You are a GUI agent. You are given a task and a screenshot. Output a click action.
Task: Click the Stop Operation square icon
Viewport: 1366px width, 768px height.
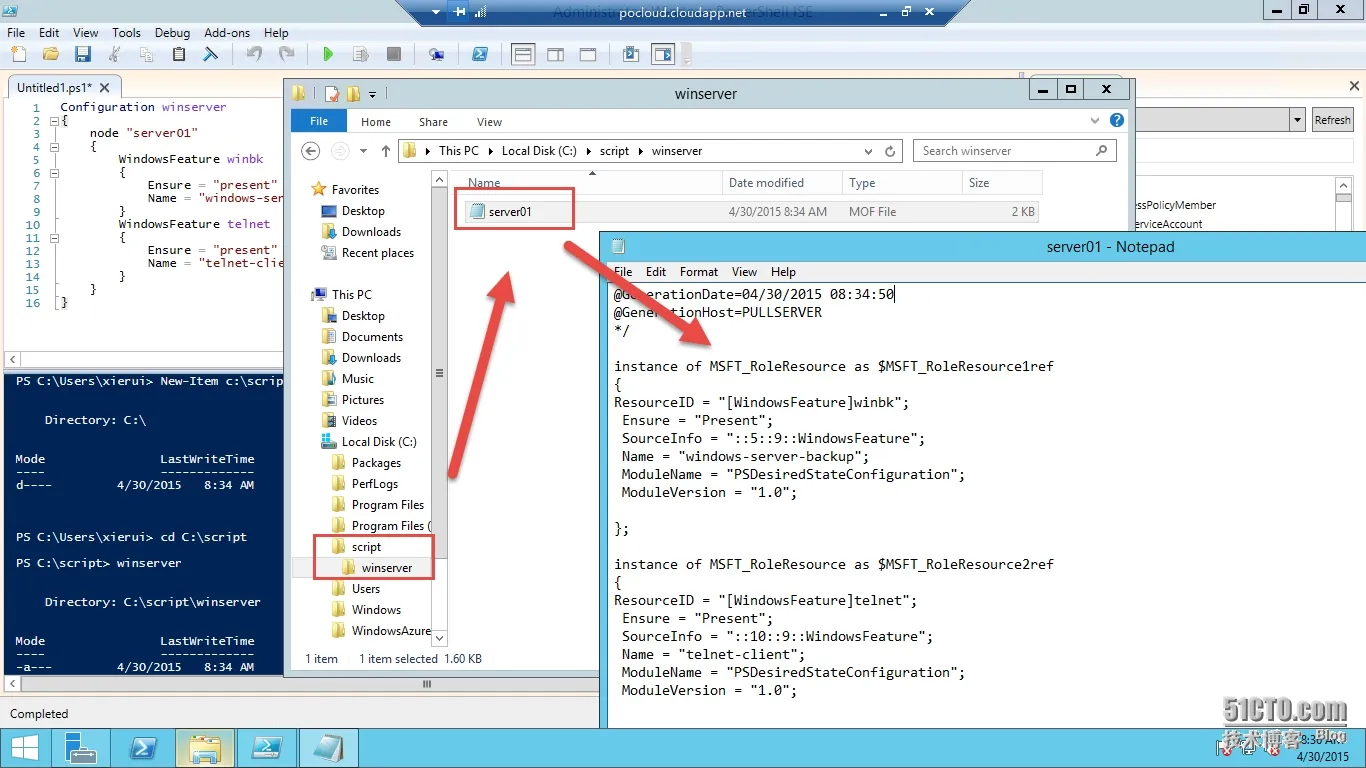coord(394,54)
